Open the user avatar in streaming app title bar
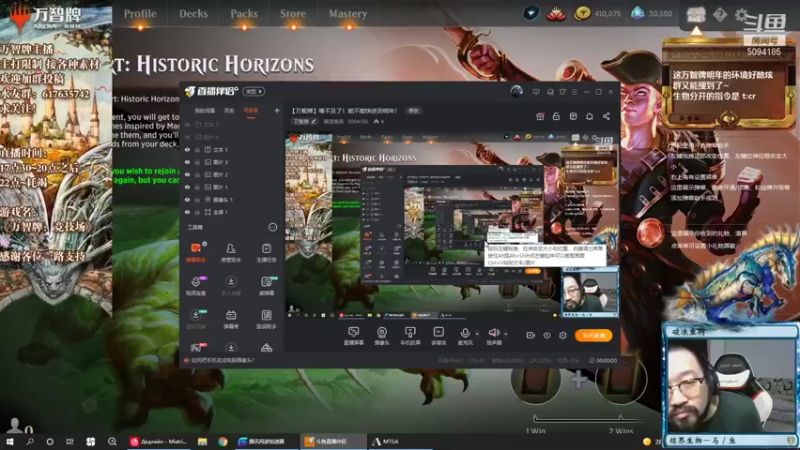 (516, 91)
